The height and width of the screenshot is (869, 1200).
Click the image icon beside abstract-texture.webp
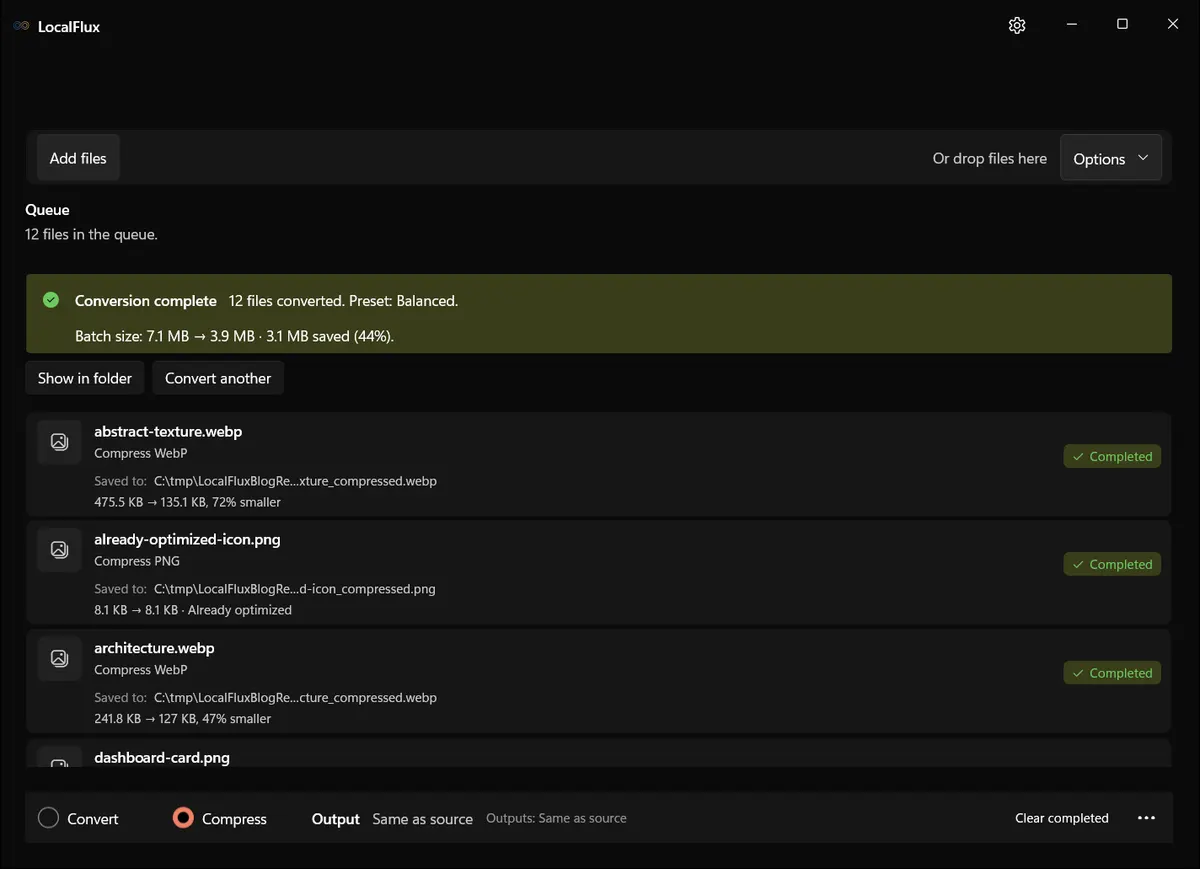[59, 441]
